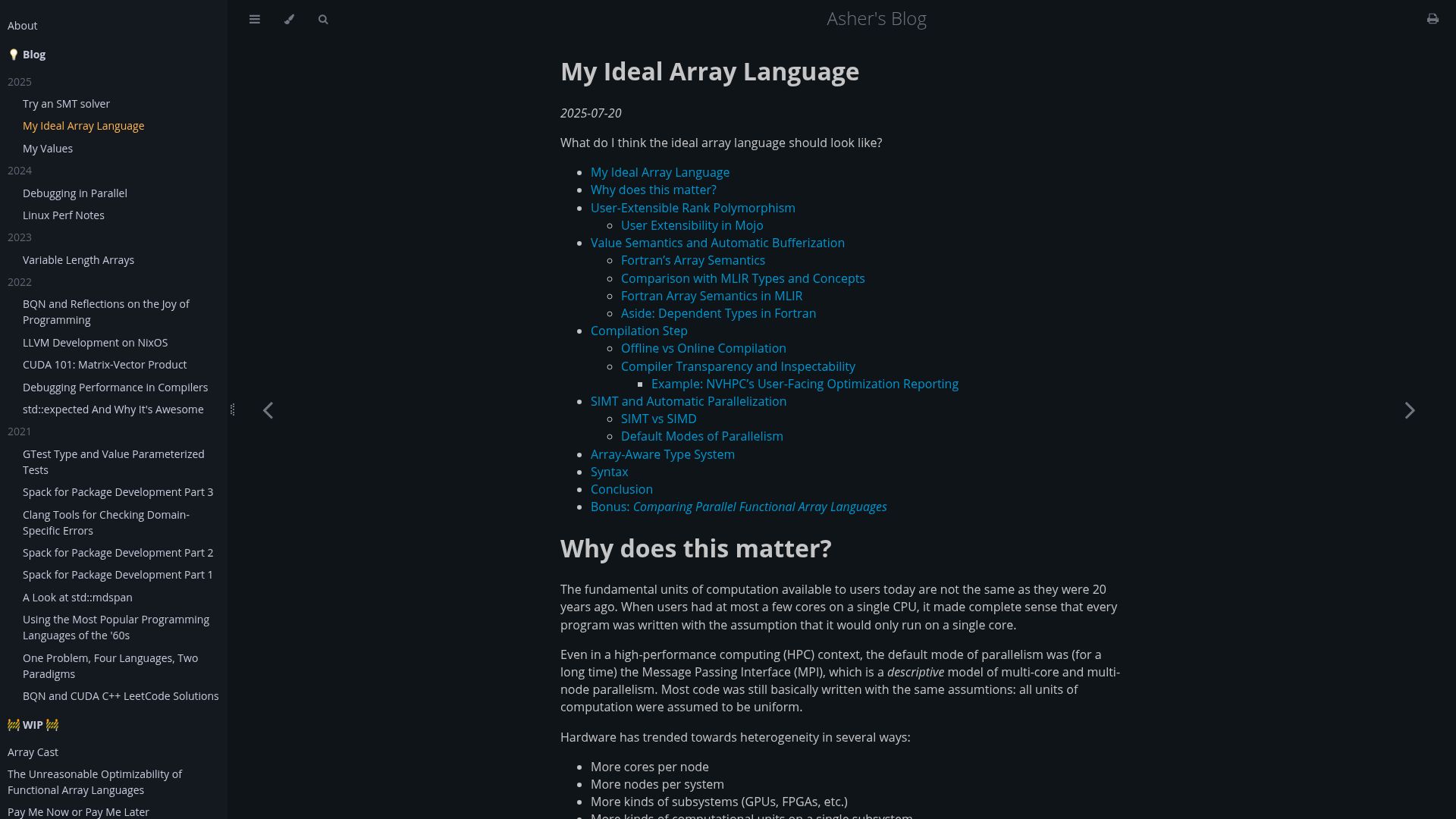
Task: Jump to 'Fortran's Array Semantics' link
Action: (692, 260)
